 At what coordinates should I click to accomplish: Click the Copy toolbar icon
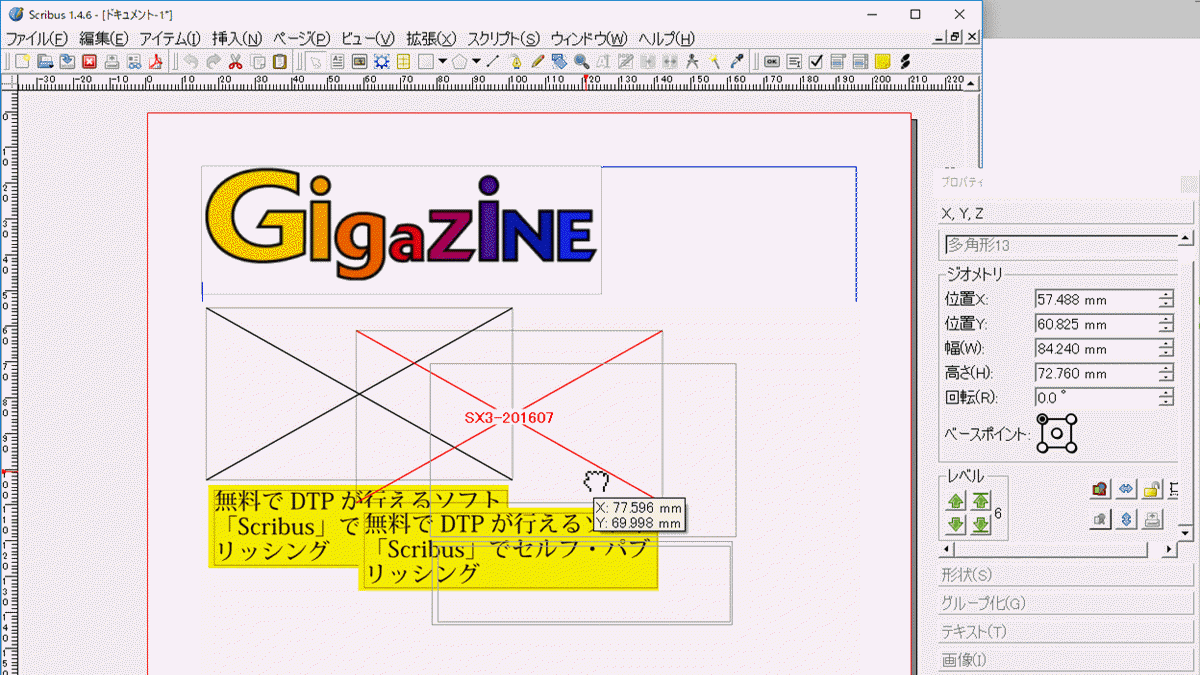(258, 61)
